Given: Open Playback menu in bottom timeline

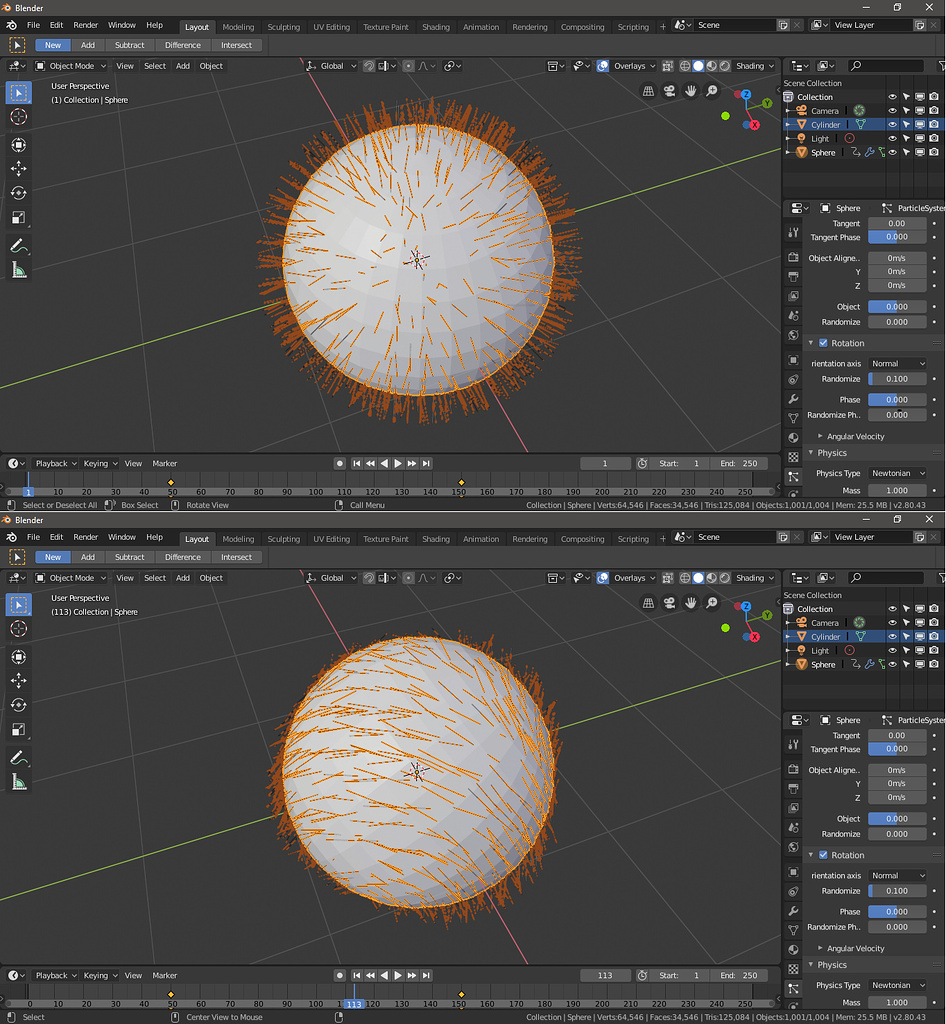Looking at the screenshot, I should tap(55, 975).
